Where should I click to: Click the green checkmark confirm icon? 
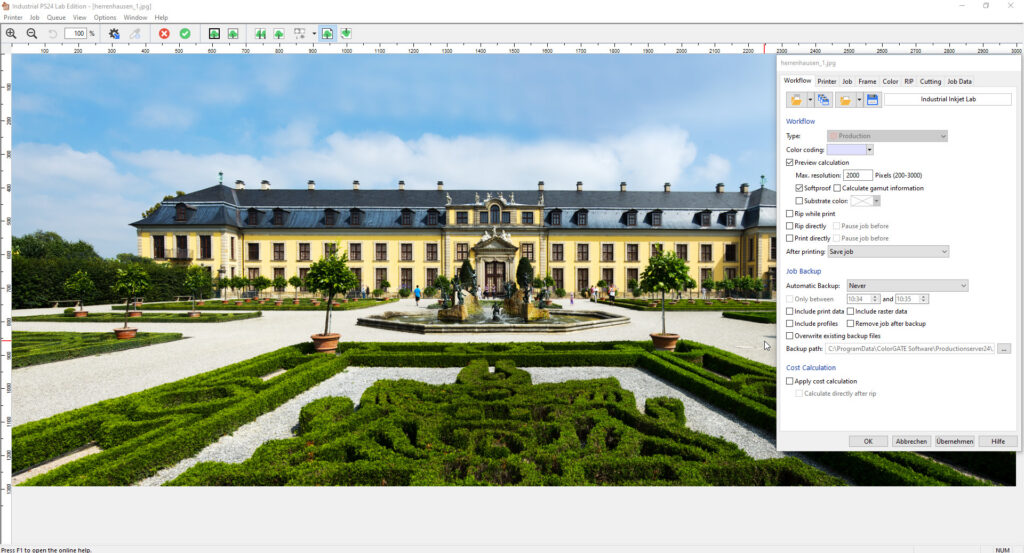[x=185, y=33]
